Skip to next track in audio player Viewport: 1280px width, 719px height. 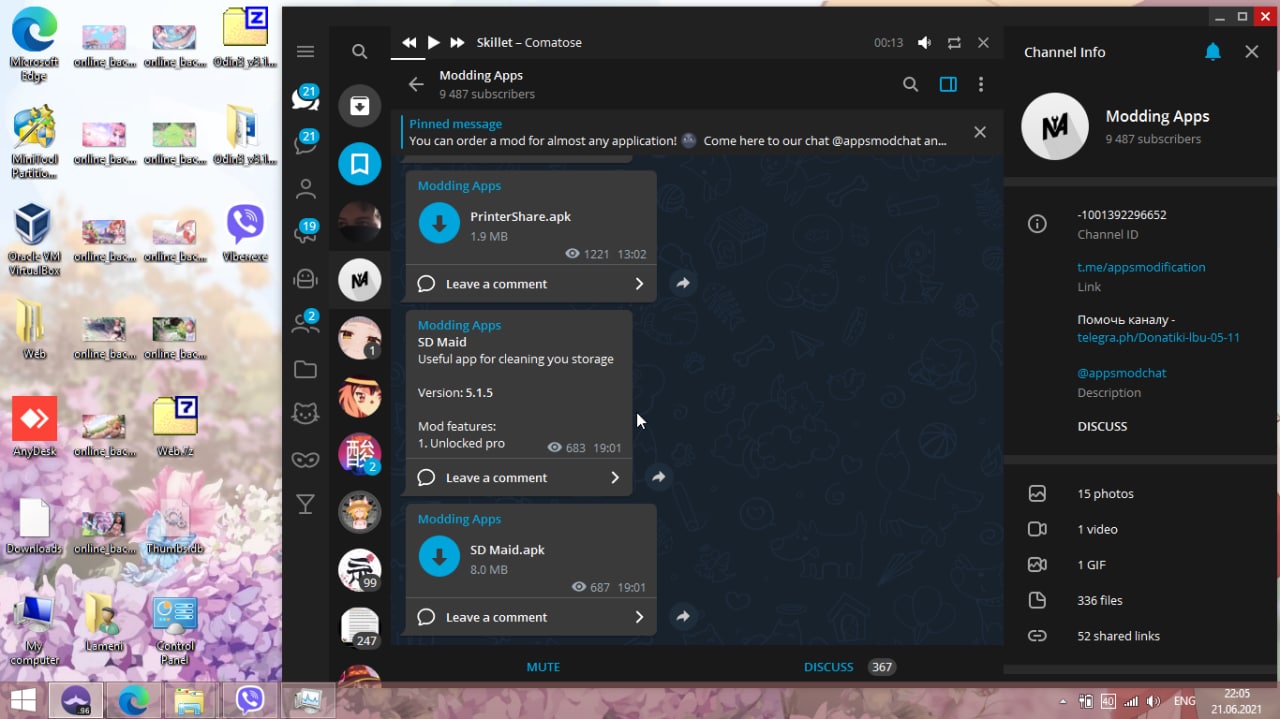click(x=457, y=42)
